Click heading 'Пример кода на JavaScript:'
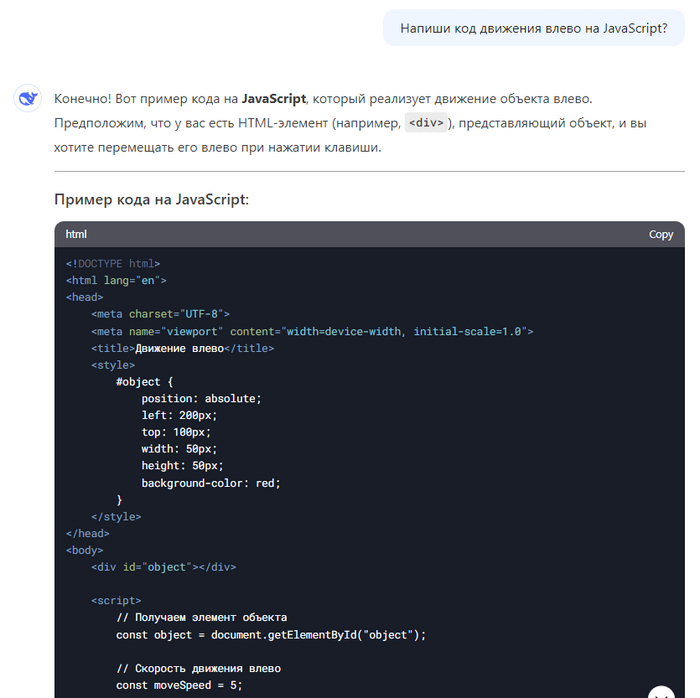The height and width of the screenshot is (698, 700). 151,199
